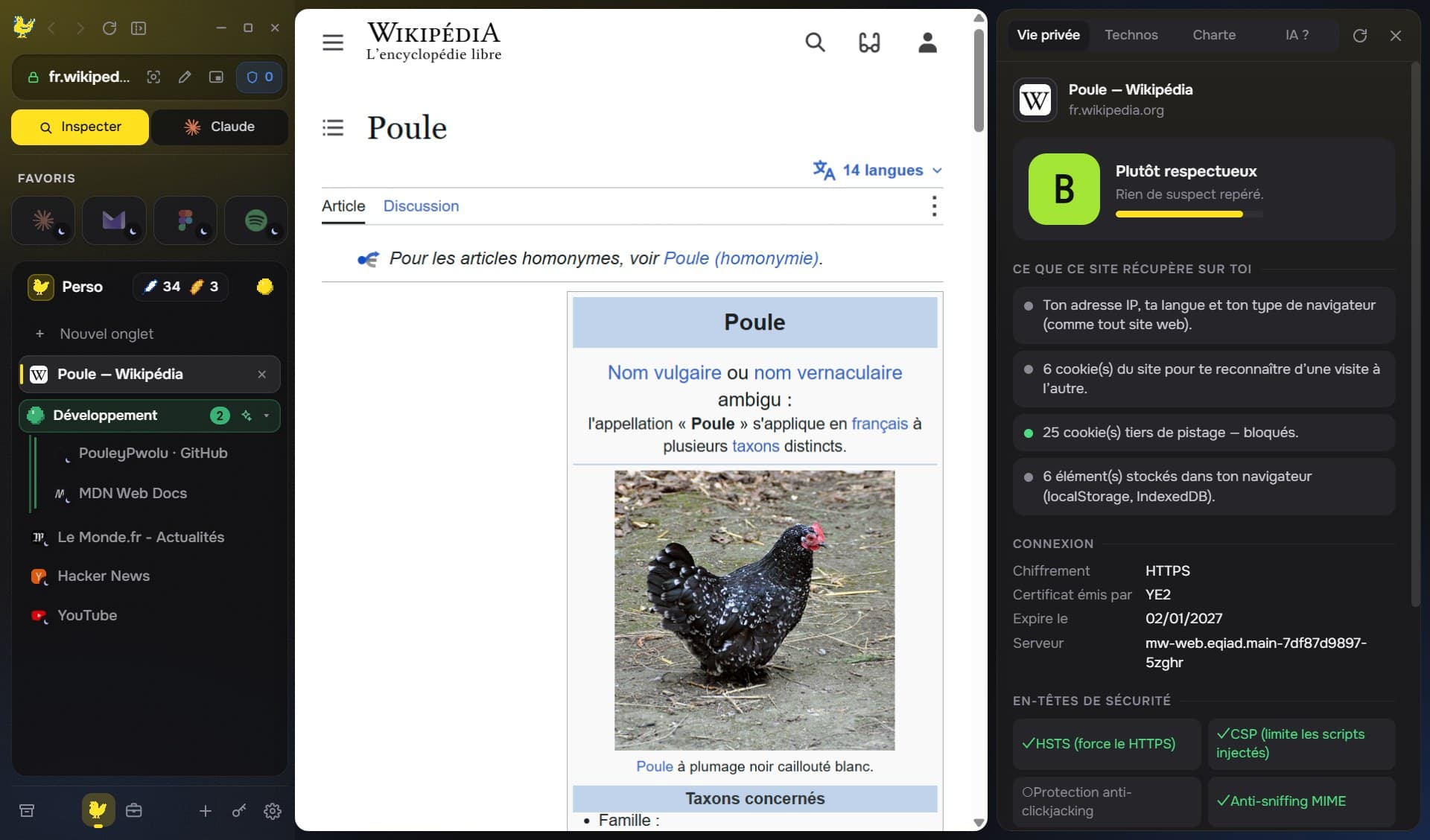Screen dimensions: 1430x840
Task: Select the Vie privée tab
Action: [1048, 35]
